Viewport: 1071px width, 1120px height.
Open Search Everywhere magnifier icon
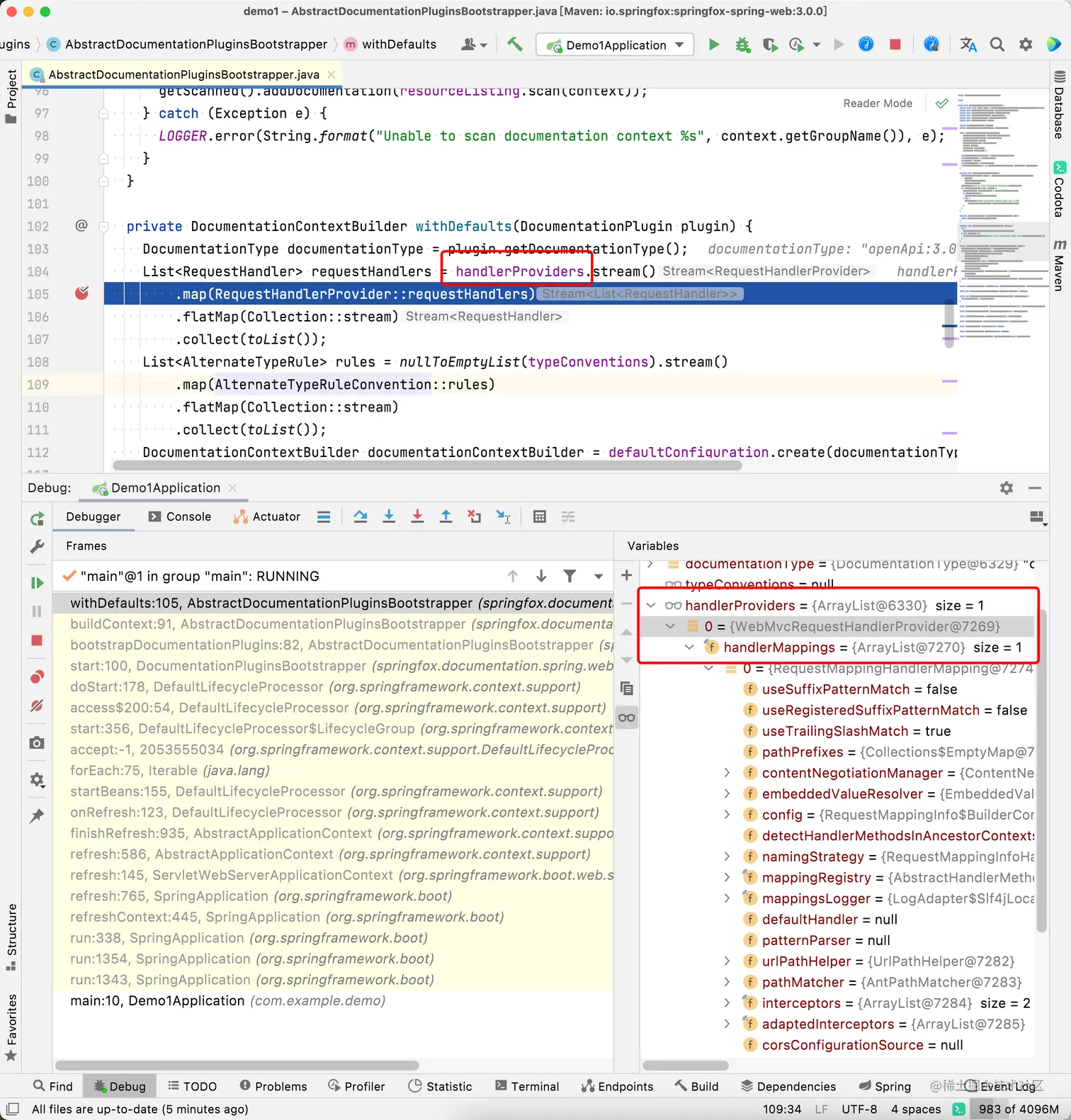pos(997,45)
